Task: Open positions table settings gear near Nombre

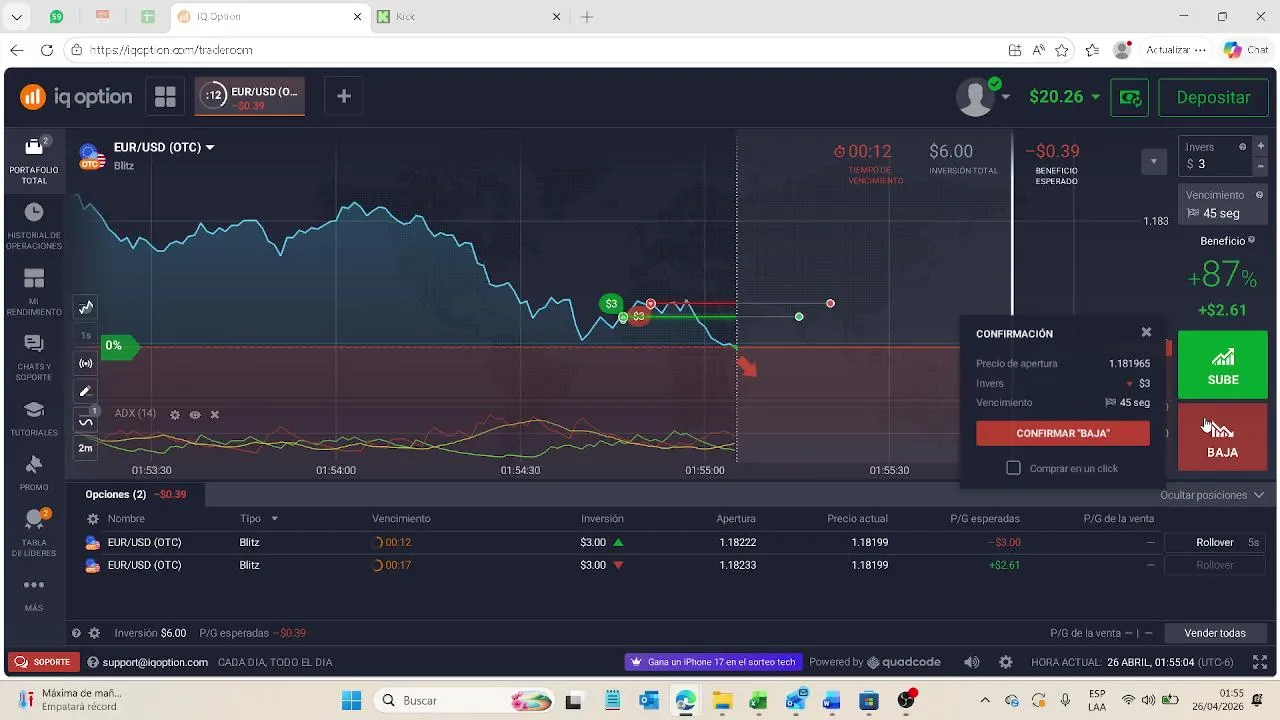Action: pos(93,519)
